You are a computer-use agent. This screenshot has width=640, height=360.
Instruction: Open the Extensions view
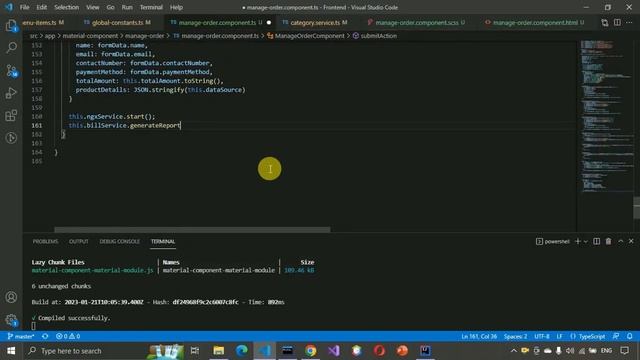coord(11,116)
